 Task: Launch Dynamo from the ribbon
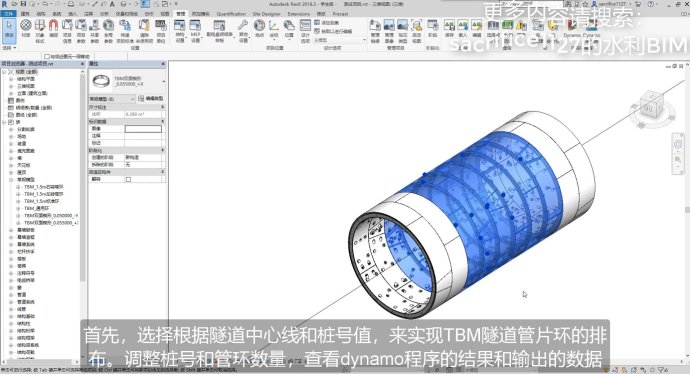tap(572, 28)
